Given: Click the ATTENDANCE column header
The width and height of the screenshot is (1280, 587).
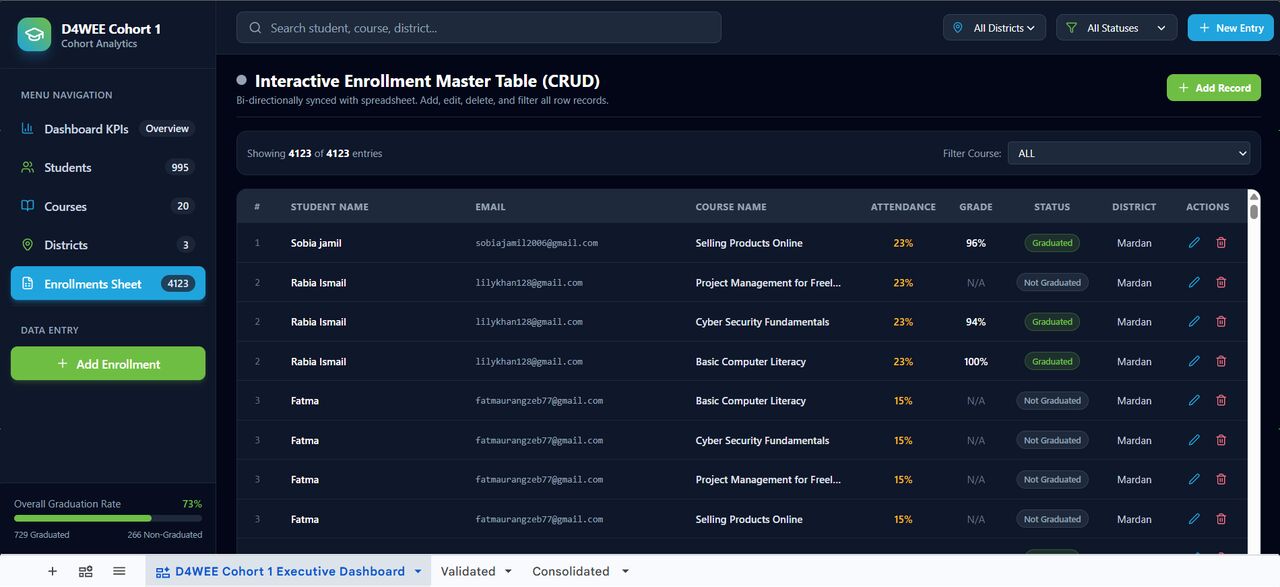Looking at the screenshot, I should 903,207.
